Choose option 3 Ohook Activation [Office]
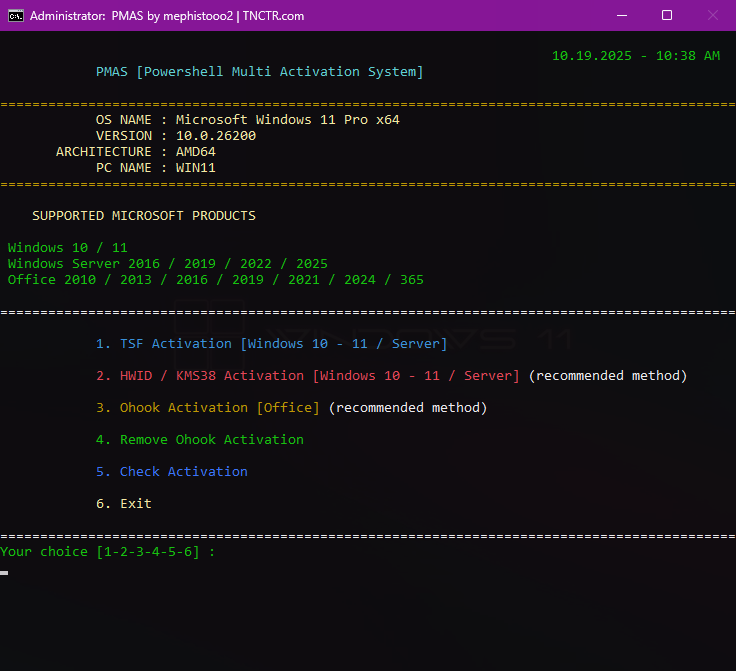Screen dimensions: 736x671 click(x=207, y=408)
